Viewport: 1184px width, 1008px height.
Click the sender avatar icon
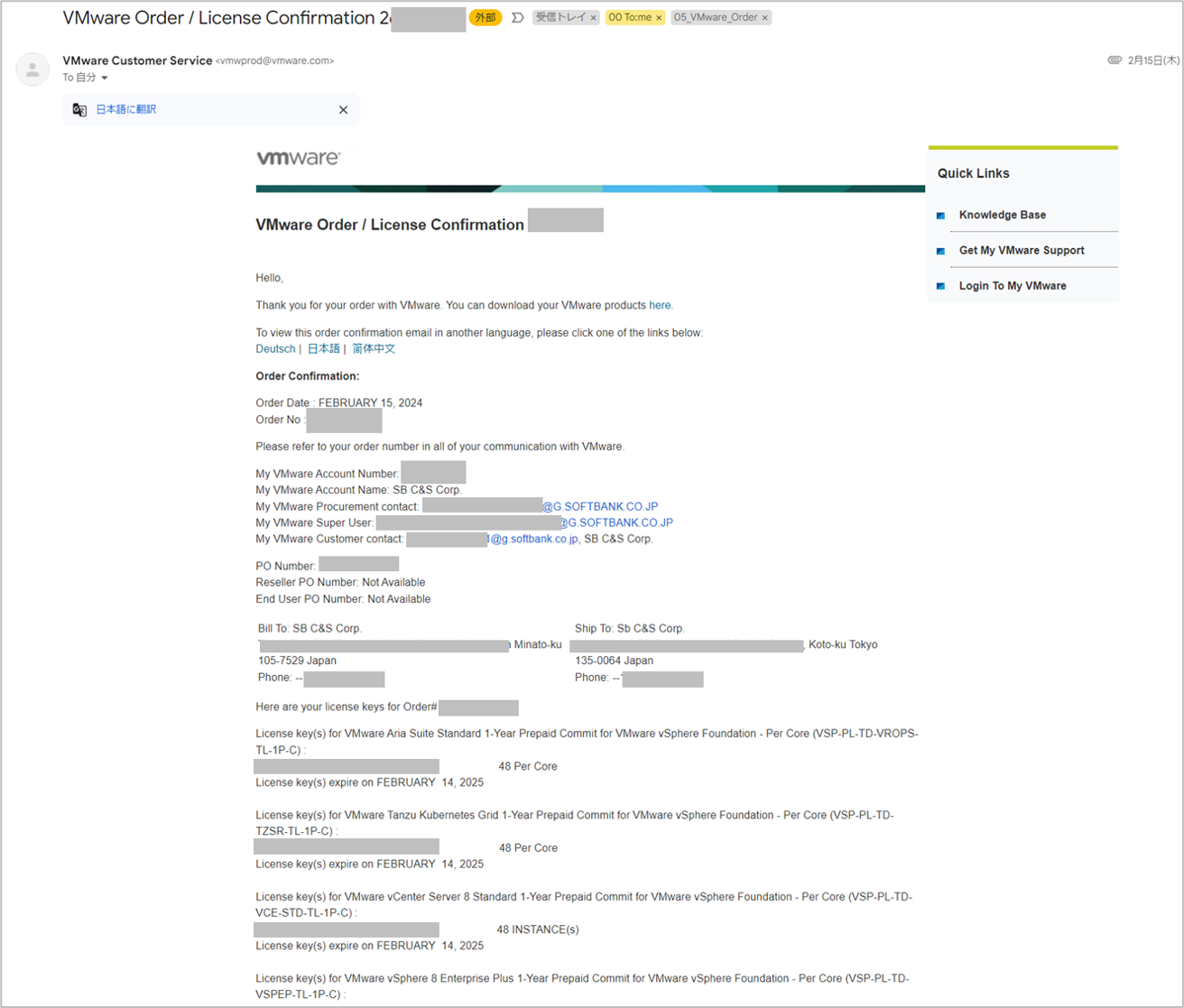tap(32, 69)
